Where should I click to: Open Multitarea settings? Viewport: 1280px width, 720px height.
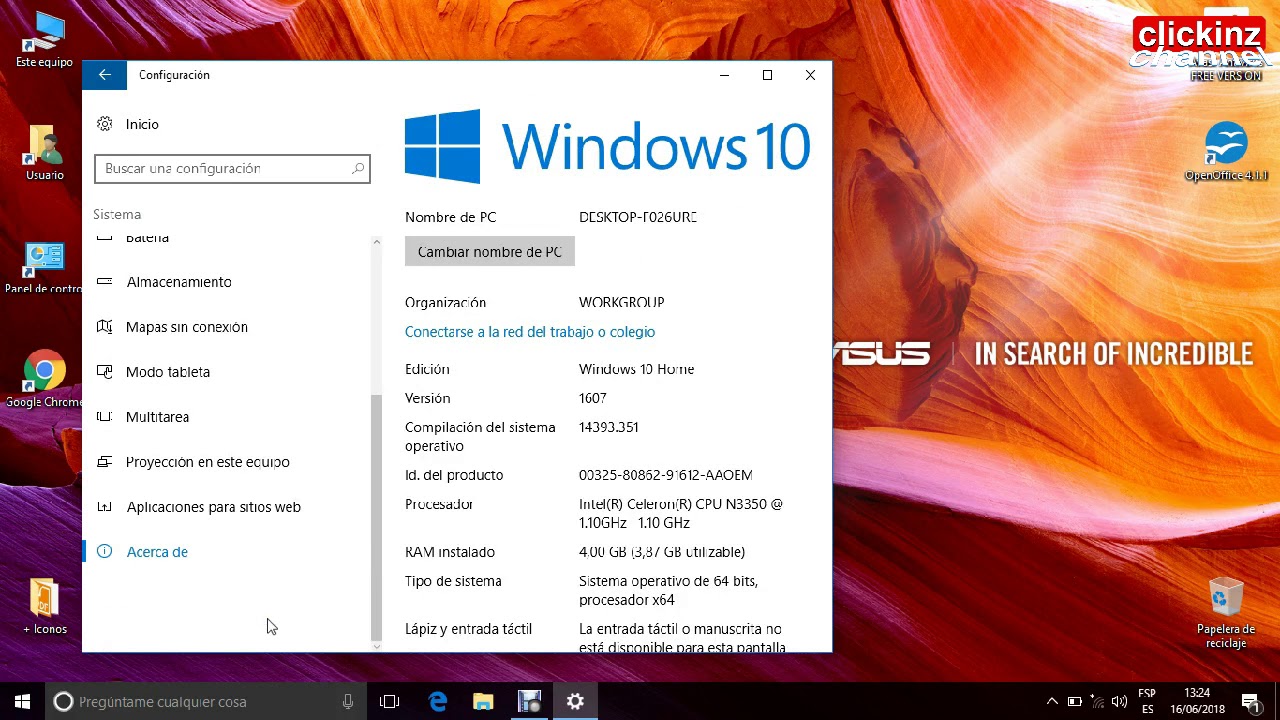157,417
